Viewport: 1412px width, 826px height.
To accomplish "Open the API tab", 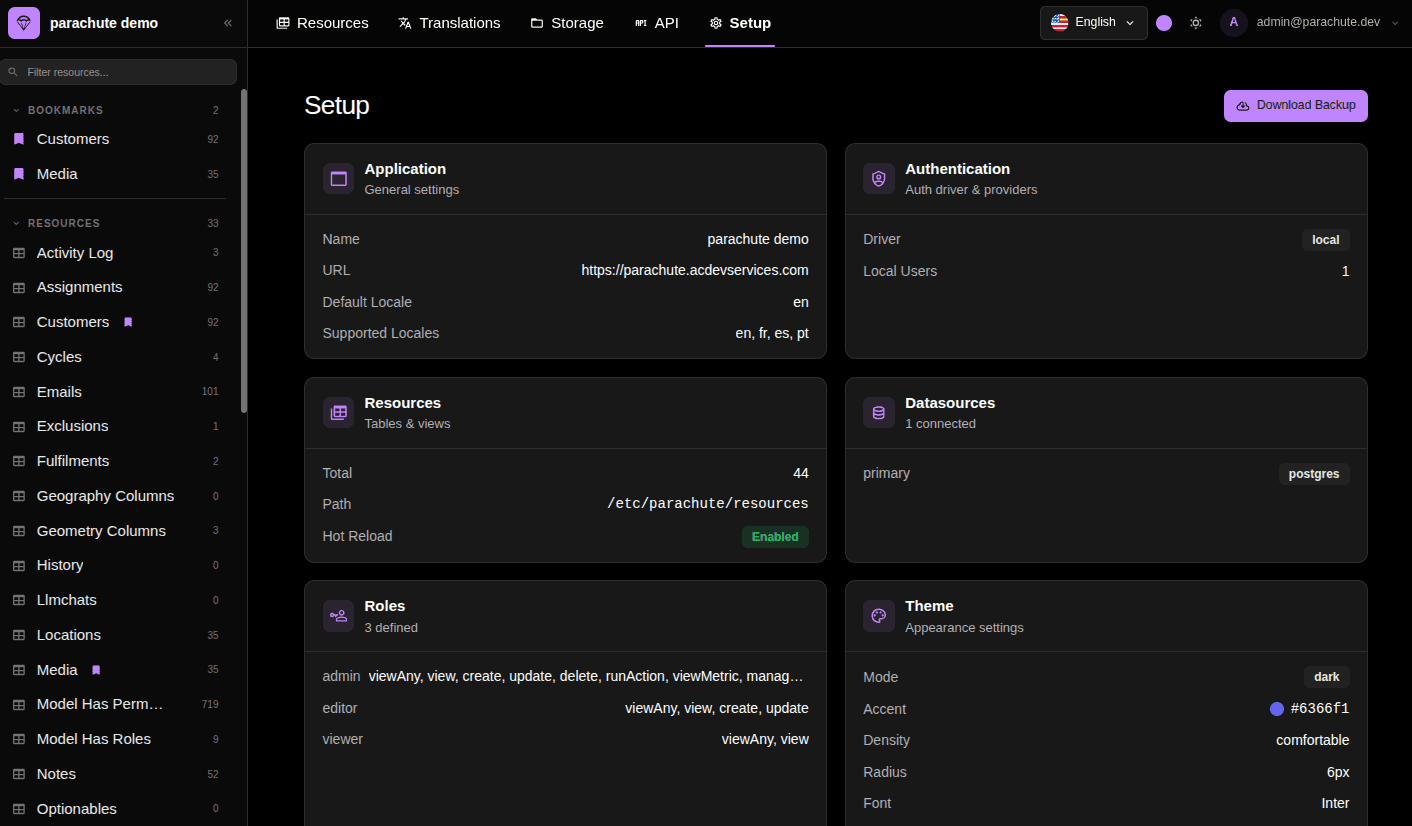I will pyautogui.click(x=656, y=23).
